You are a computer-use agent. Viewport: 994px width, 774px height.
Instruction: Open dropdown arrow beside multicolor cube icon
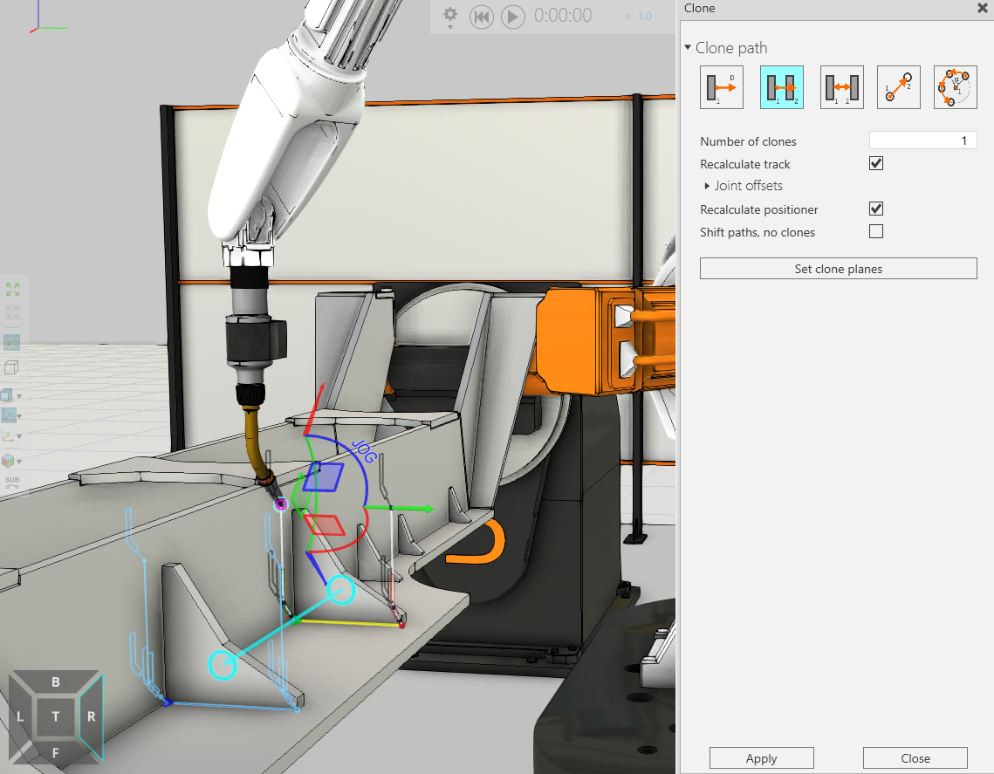click(x=19, y=461)
